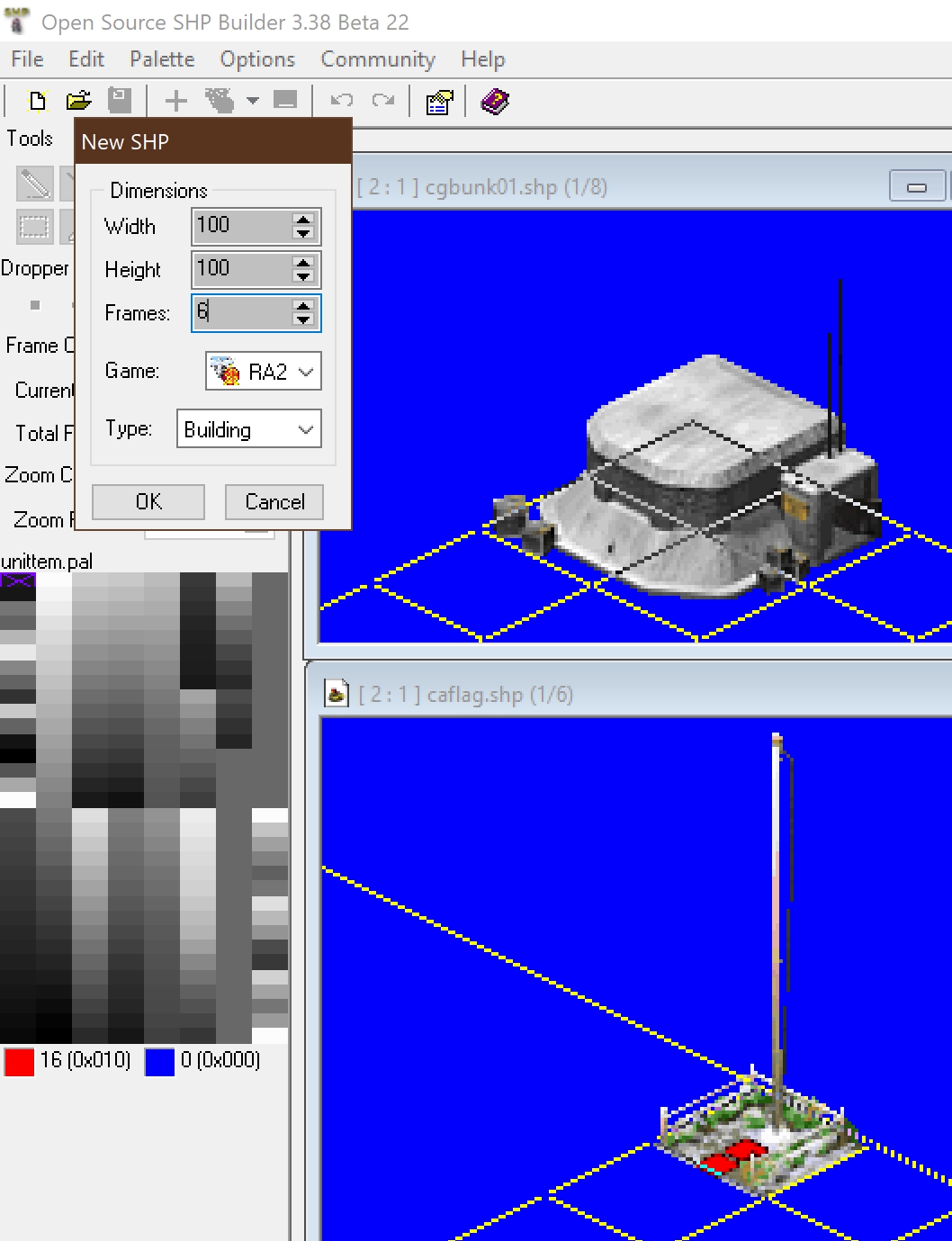Open the Edit menu
952x1241 pixels.
(x=86, y=59)
